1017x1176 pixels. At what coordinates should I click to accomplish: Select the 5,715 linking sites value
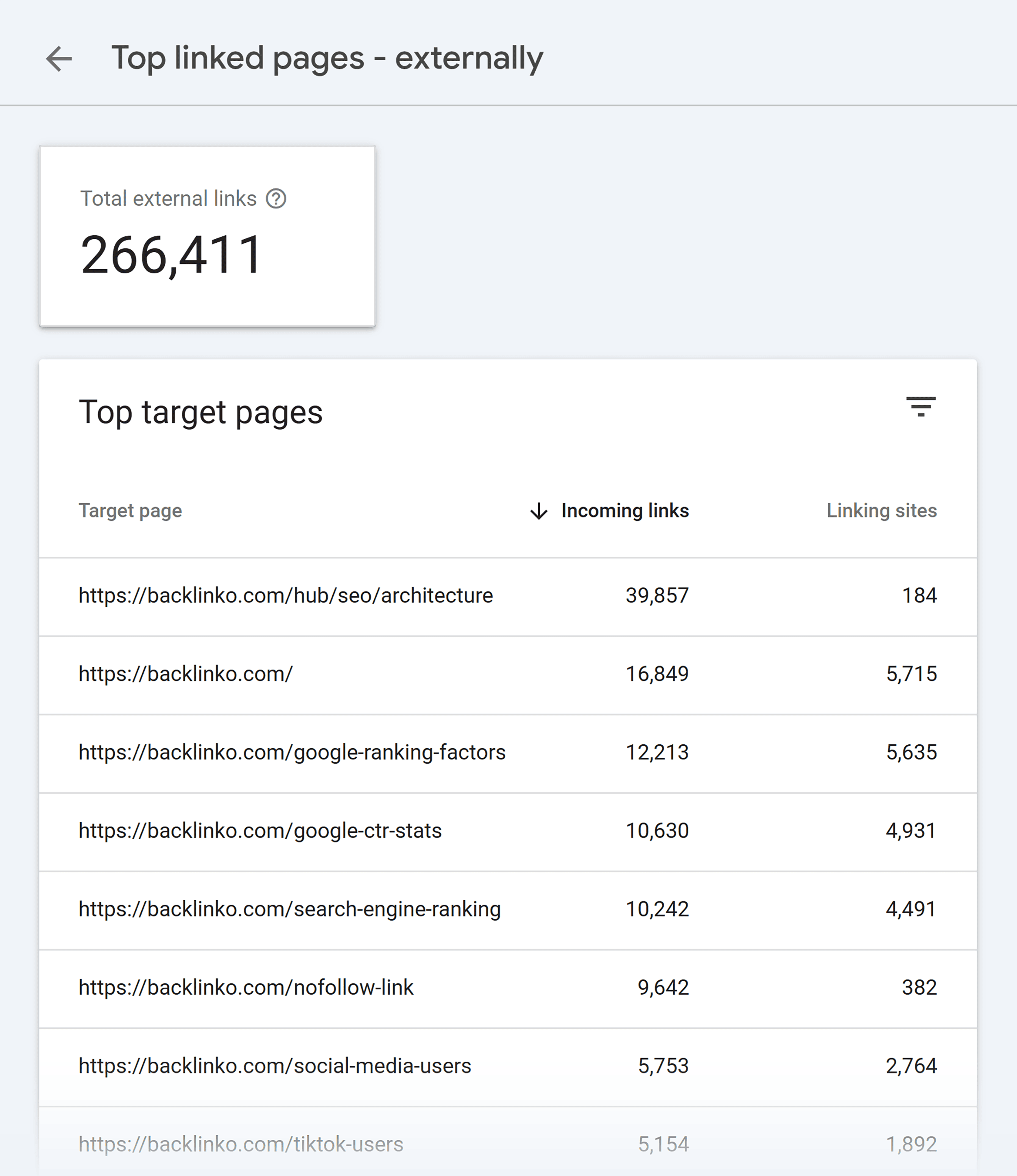click(912, 674)
